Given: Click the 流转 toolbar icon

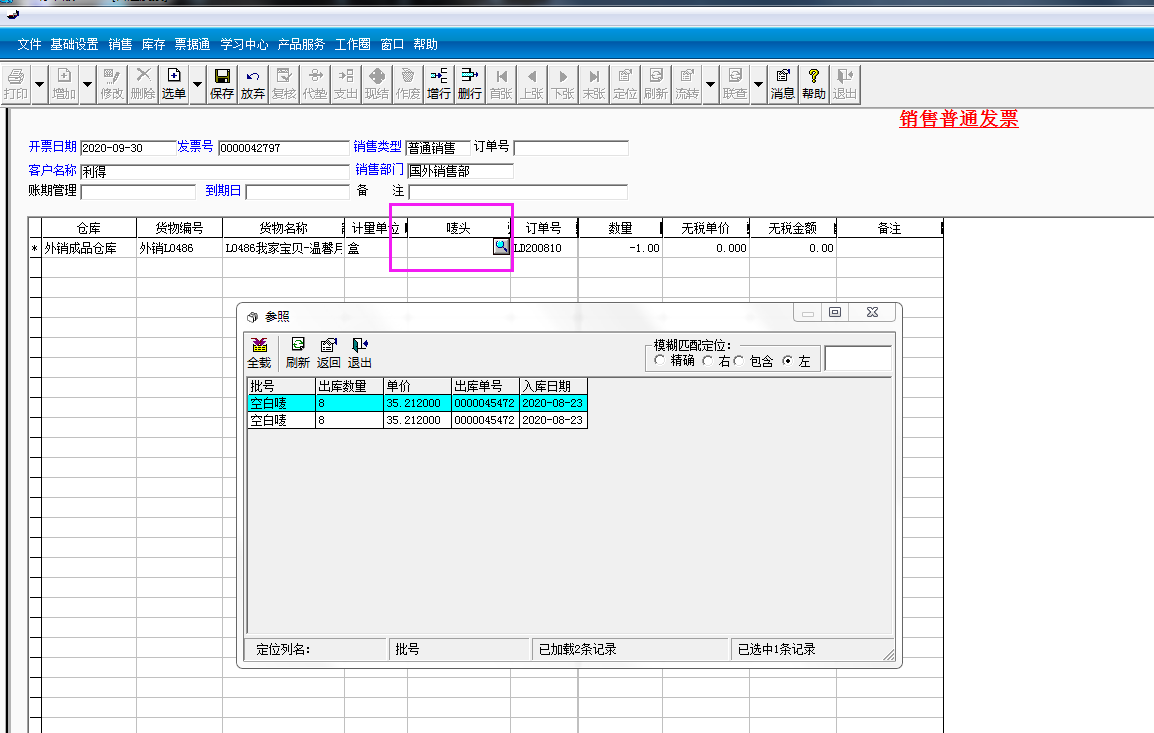Looking at the screenshot, I should [x=687, y=84].
